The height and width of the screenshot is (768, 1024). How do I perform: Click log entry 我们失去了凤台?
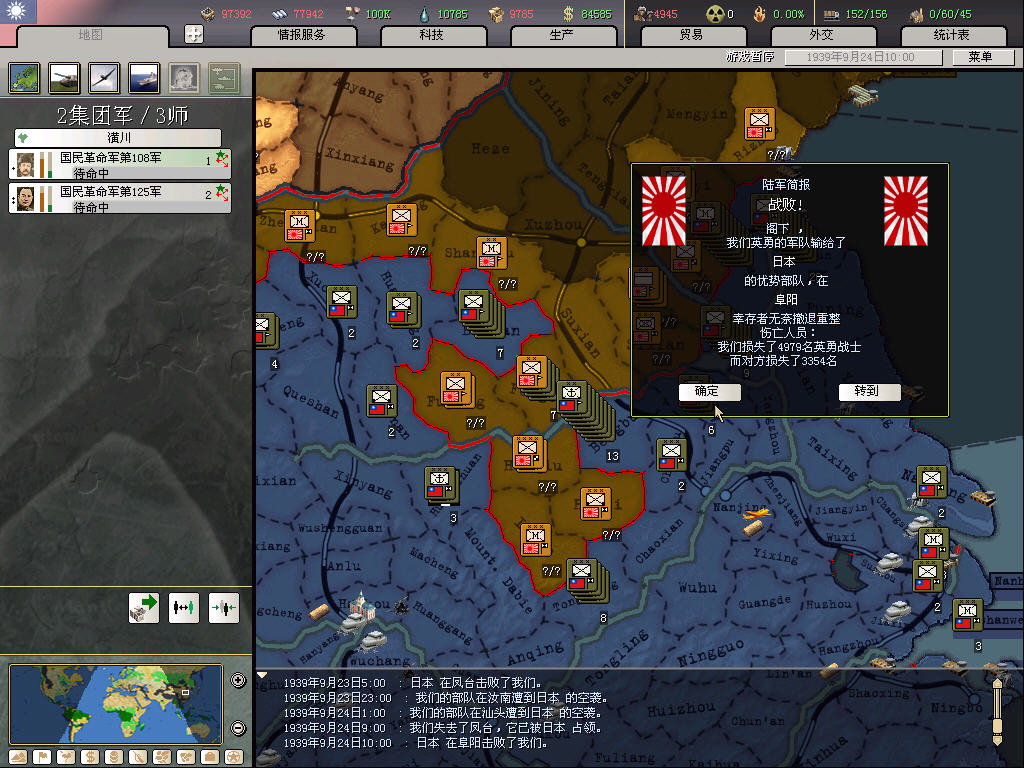coord(442,728)
